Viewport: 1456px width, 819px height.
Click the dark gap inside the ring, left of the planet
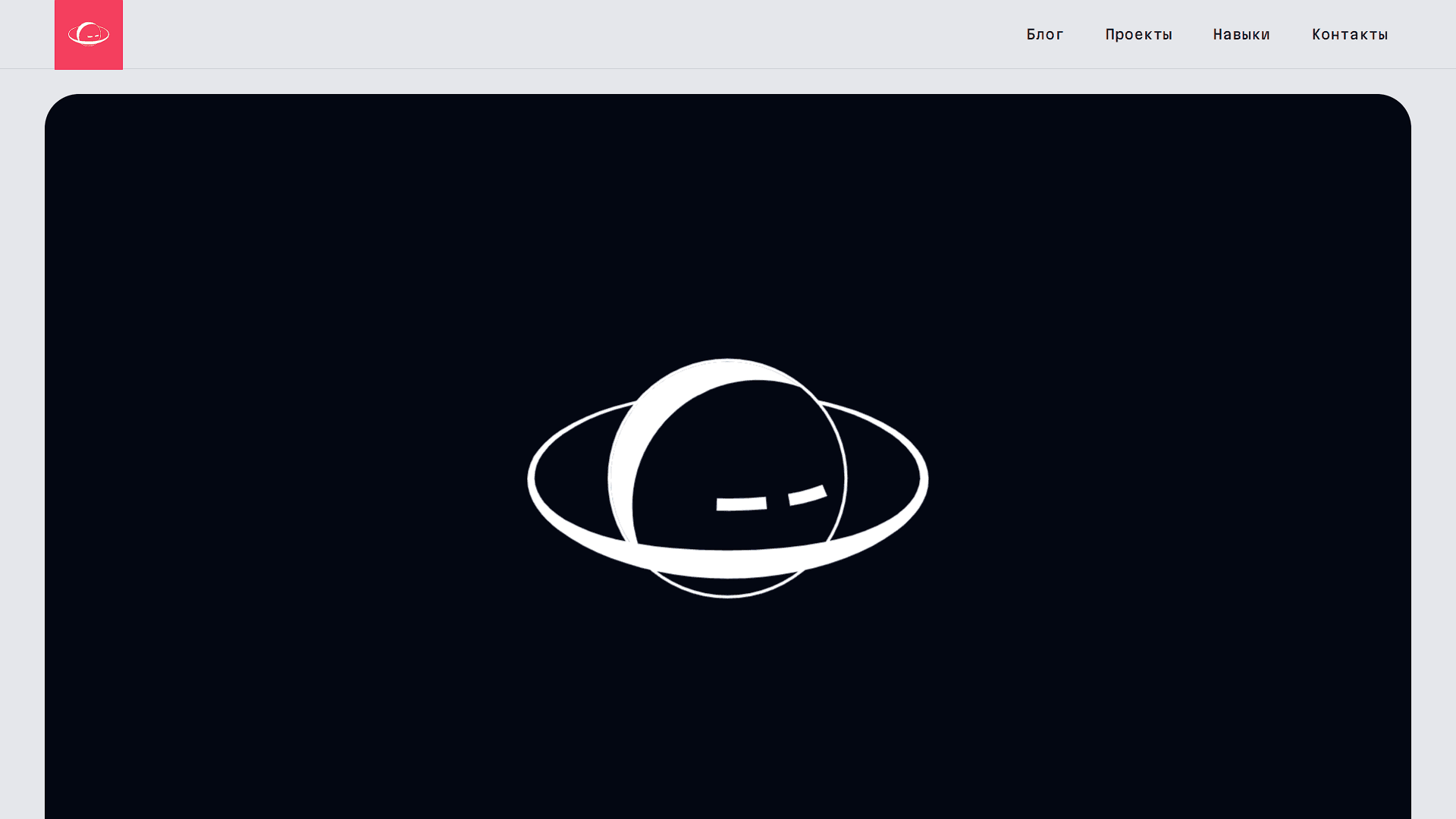coord(573,478)
